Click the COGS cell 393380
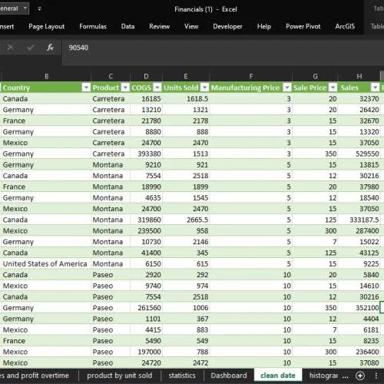Screen dimensions: 384x384 (x=146, y=154)
